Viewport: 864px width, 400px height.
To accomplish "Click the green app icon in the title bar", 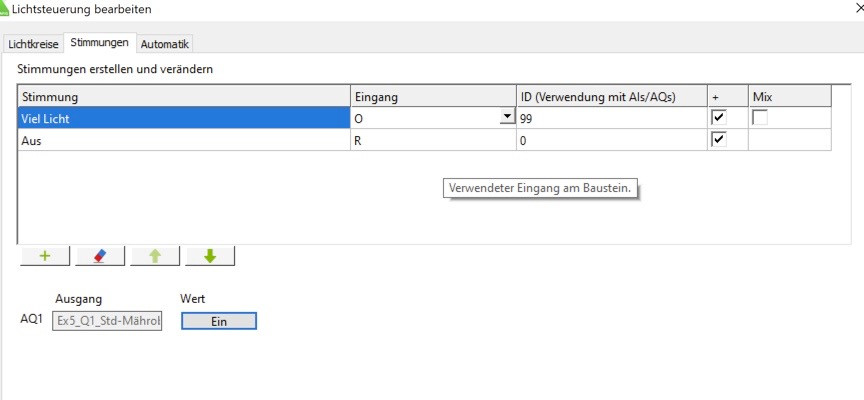I will (4, 8).
